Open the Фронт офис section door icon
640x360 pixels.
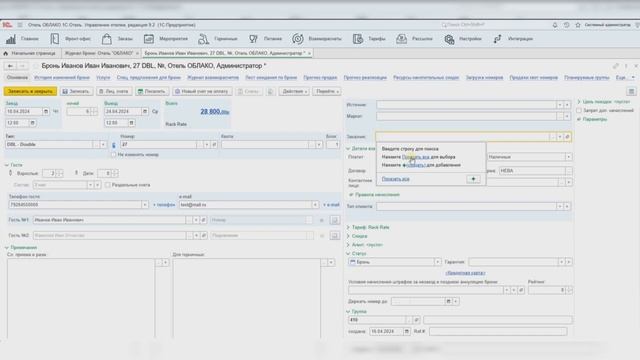tap(55, 39)
